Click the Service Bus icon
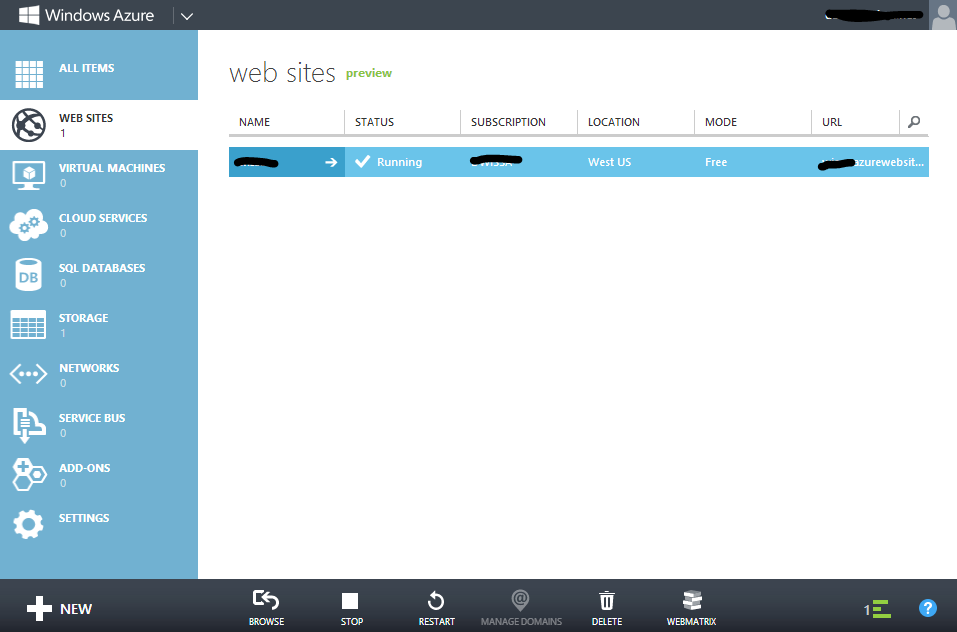Screen dimensions: 957x632 click(x=29, y=425)
